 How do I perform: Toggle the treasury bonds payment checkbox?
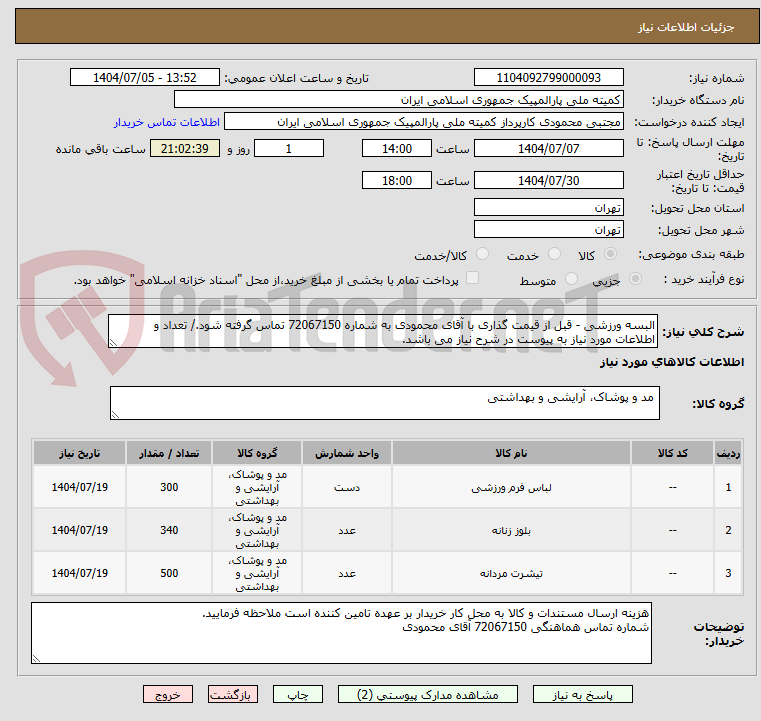(473, 280)
